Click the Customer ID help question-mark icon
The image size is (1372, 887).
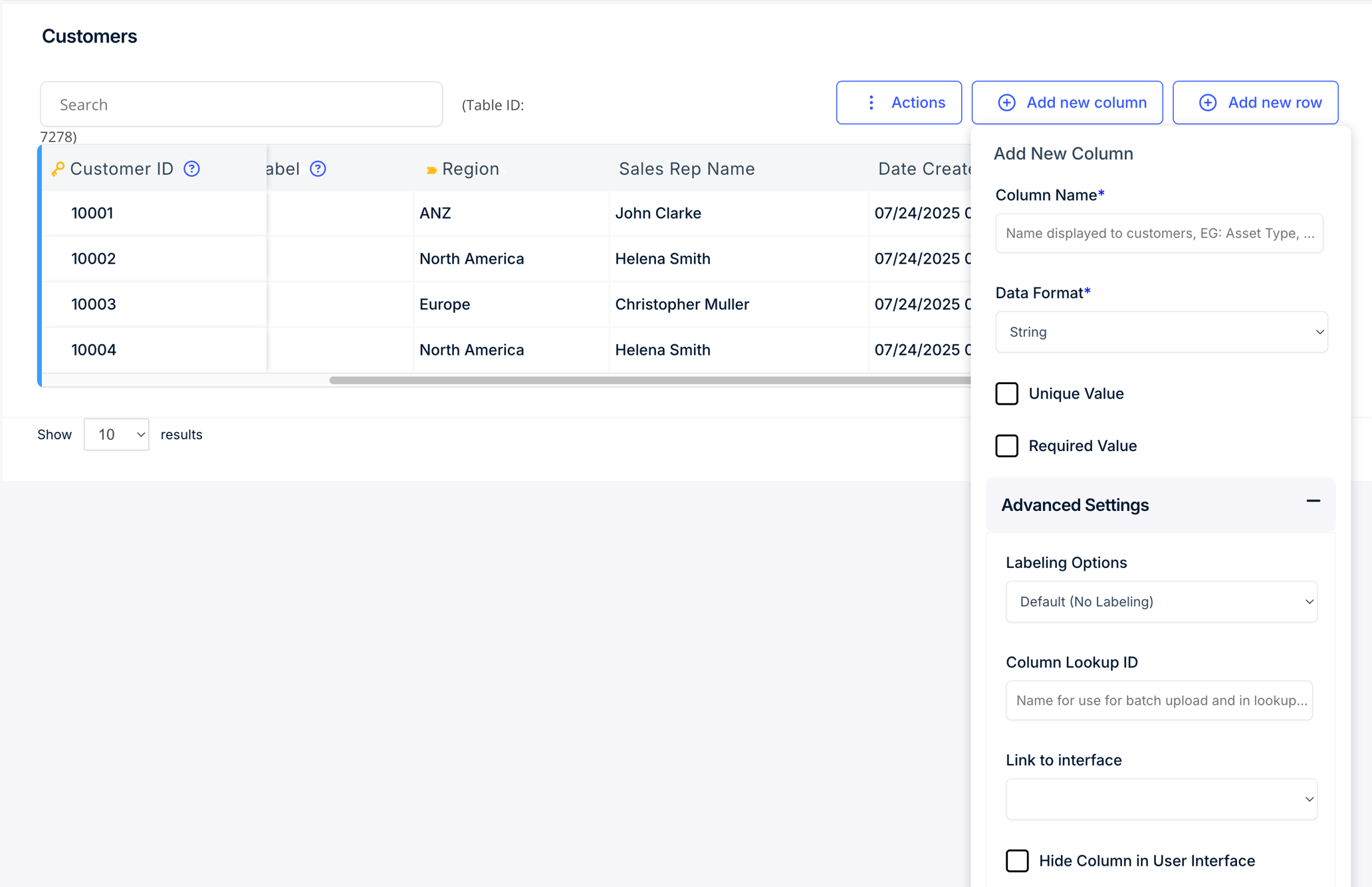pyautogui.click(x=191, y=169)
